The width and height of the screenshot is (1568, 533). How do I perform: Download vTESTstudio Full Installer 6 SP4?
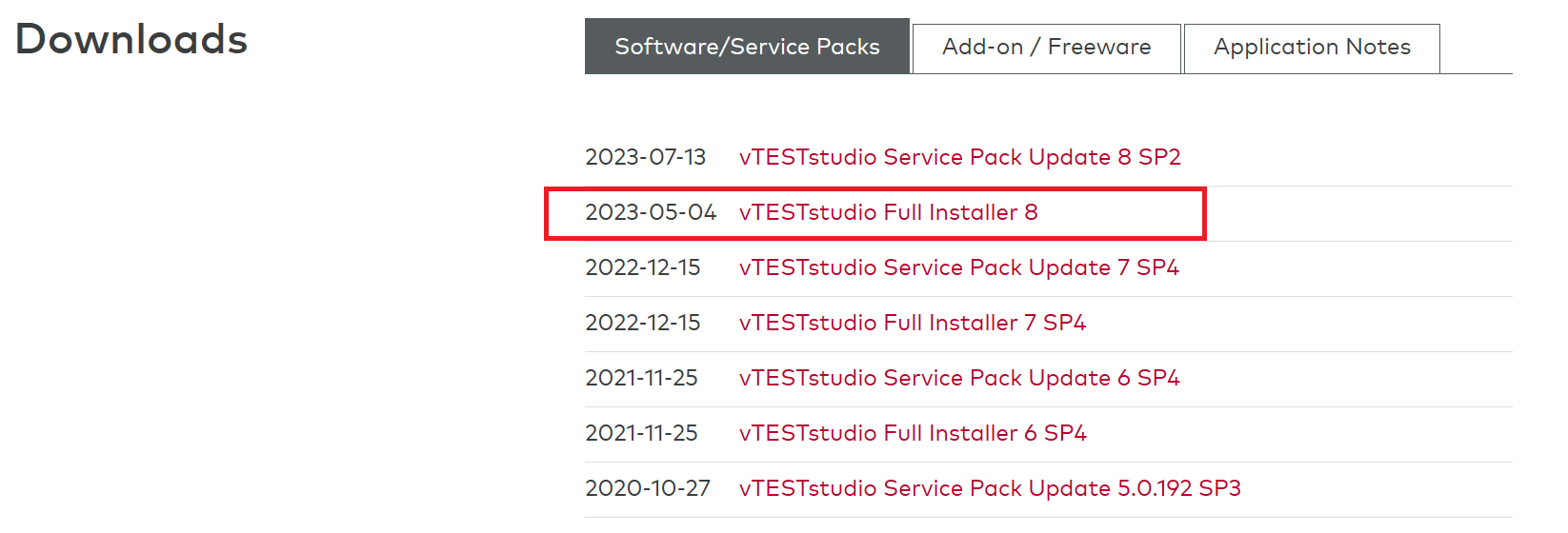[x=912, y=433]
